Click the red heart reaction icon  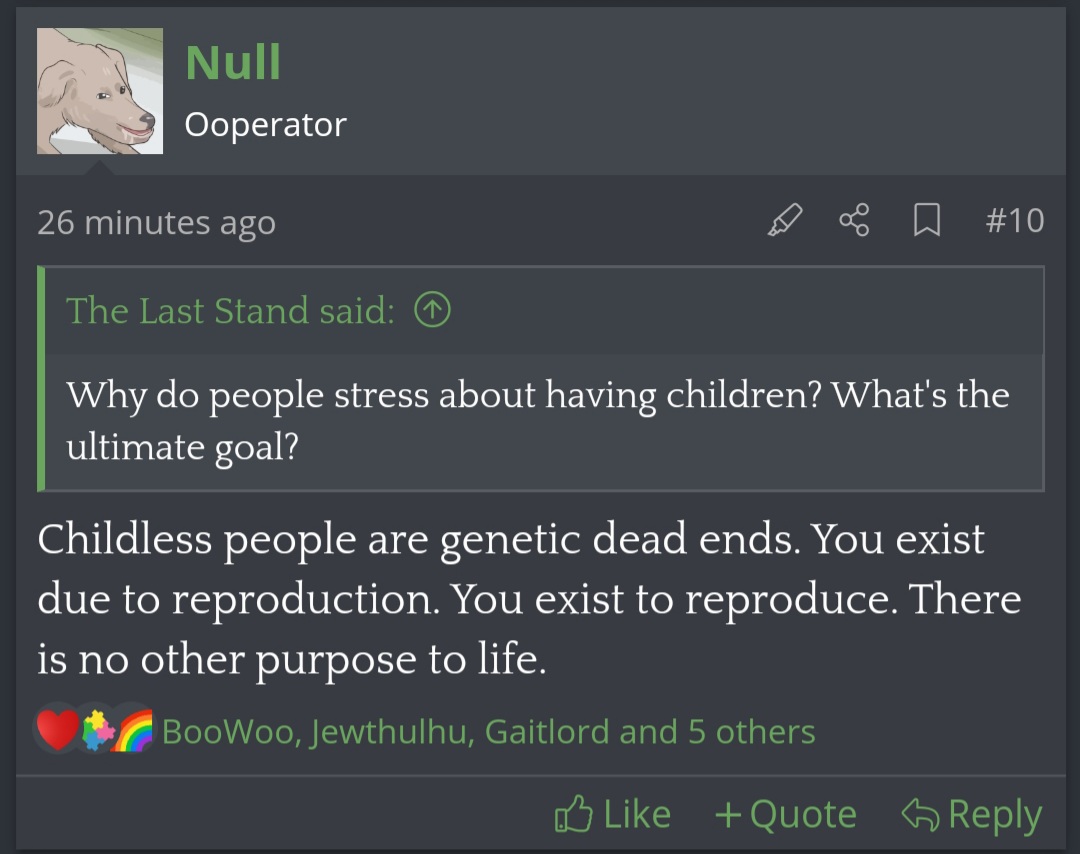(x=57, y=731)
